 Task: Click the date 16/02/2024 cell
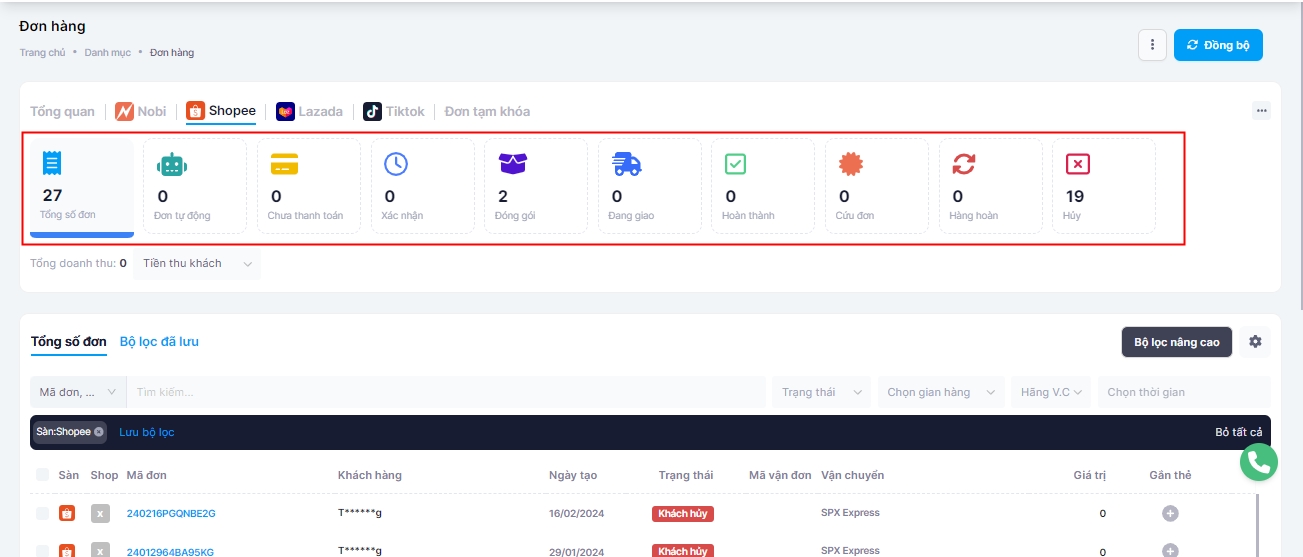(577, 513)
